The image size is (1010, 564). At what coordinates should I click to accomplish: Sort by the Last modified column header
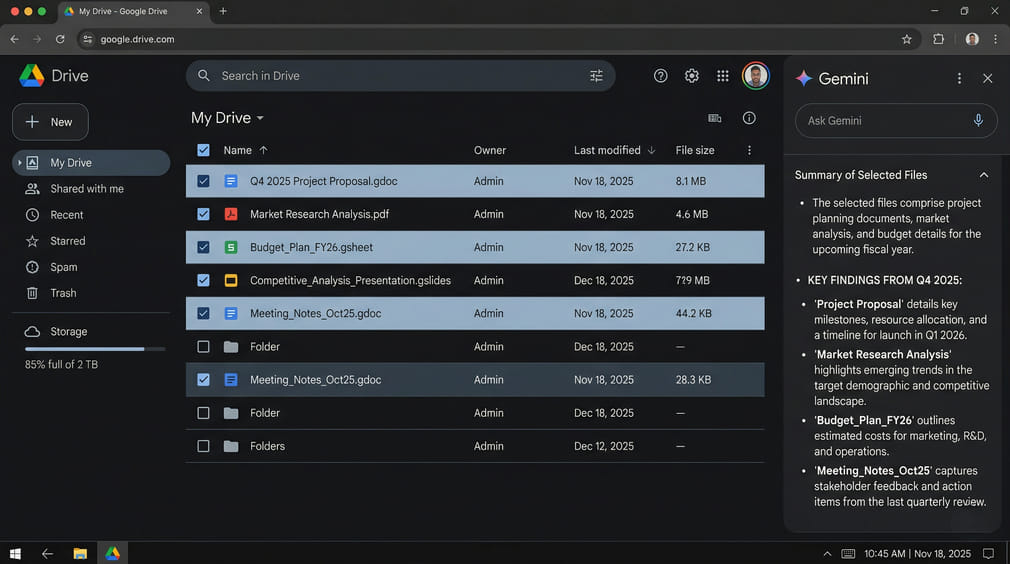pyautogui.click(x=607, y=150)
